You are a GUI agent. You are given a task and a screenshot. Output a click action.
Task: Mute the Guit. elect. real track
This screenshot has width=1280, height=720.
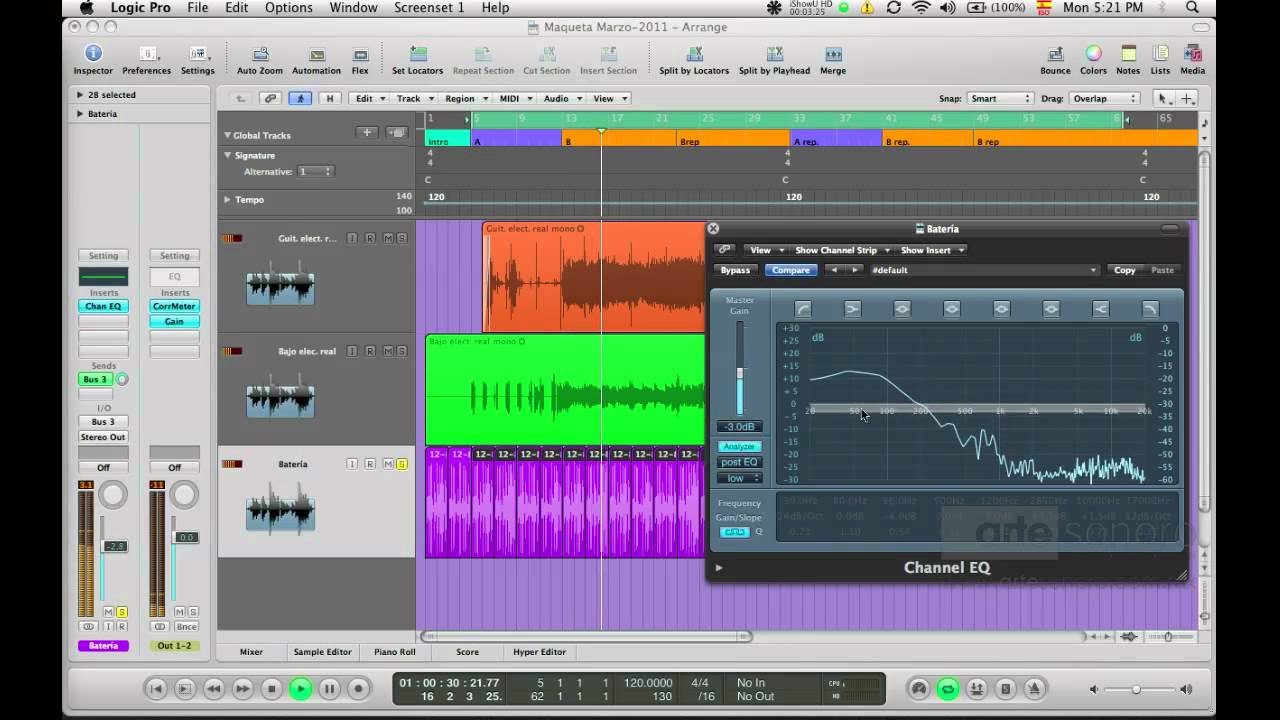[388, 238]
